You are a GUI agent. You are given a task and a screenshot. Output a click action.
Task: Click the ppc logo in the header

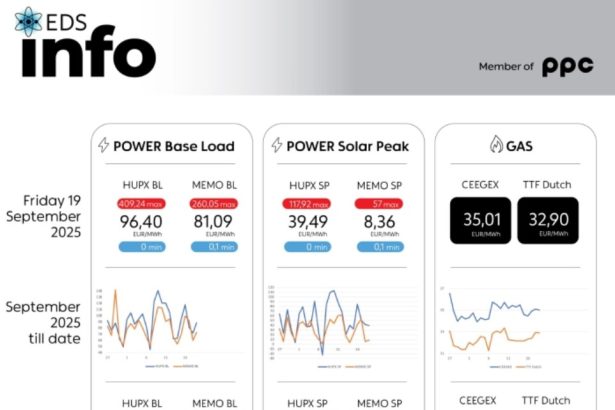[568, 67]
